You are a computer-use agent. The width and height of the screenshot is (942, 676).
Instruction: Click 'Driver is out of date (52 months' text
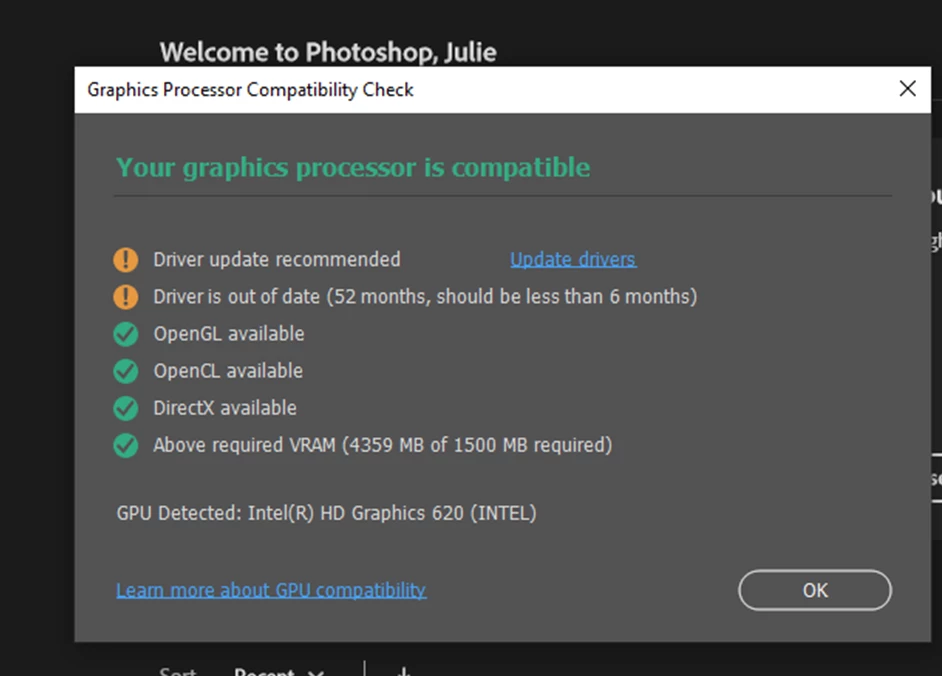[x=292, y=297]
